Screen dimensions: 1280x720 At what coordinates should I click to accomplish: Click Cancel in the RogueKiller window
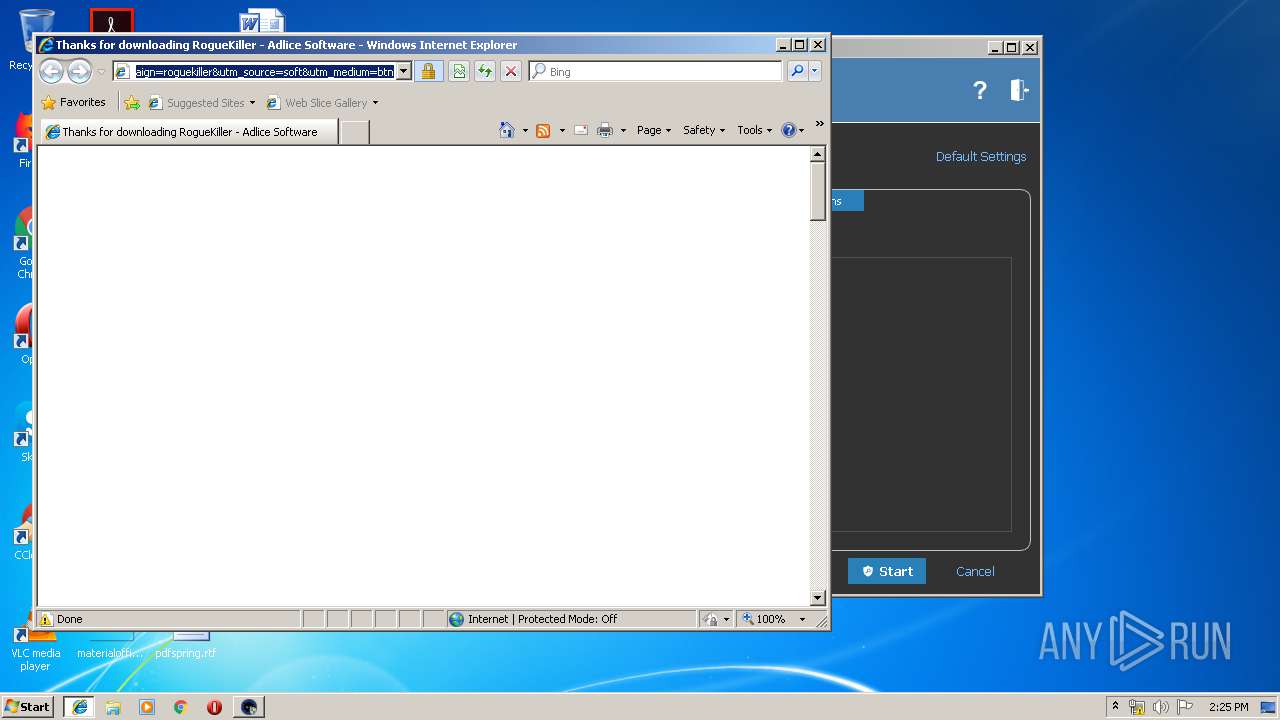coord(975,571)
